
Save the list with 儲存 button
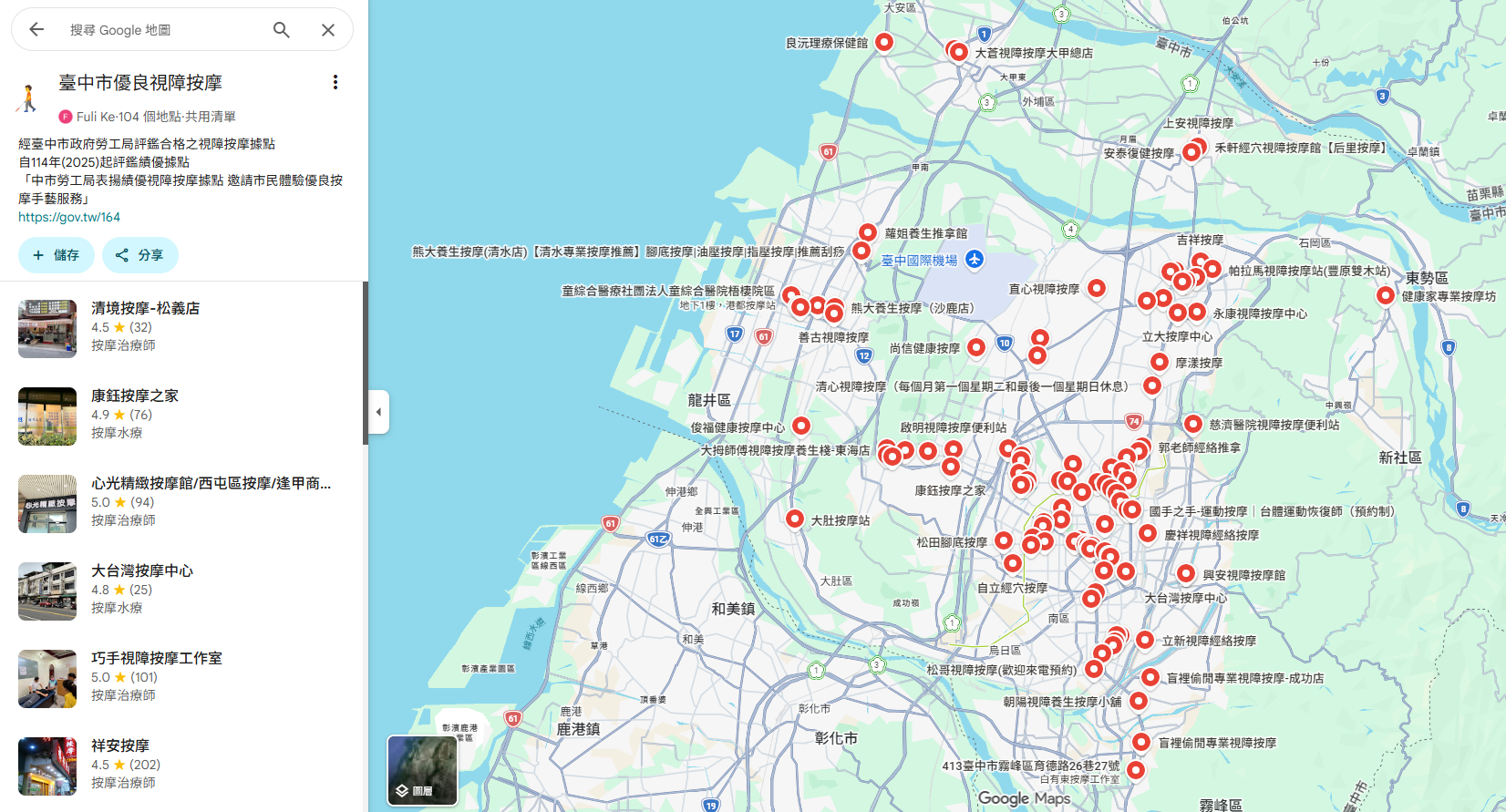(x=56, y=255)
